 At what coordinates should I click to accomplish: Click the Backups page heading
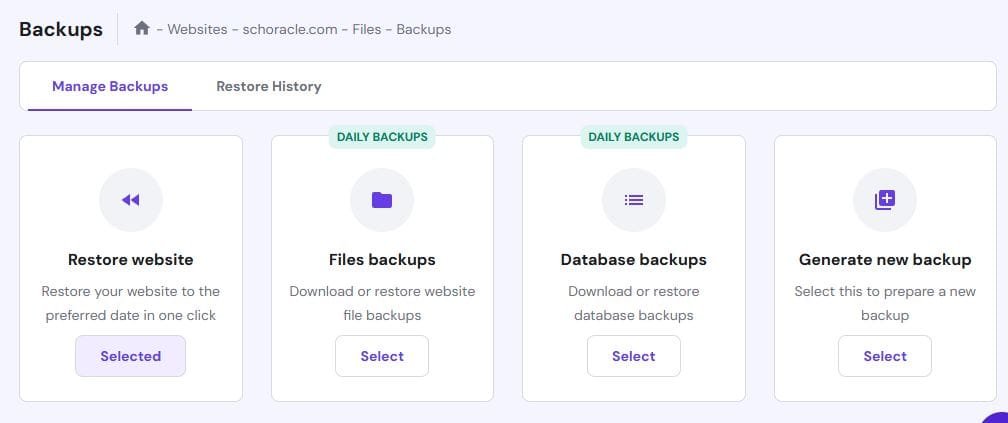pos(61,29)
